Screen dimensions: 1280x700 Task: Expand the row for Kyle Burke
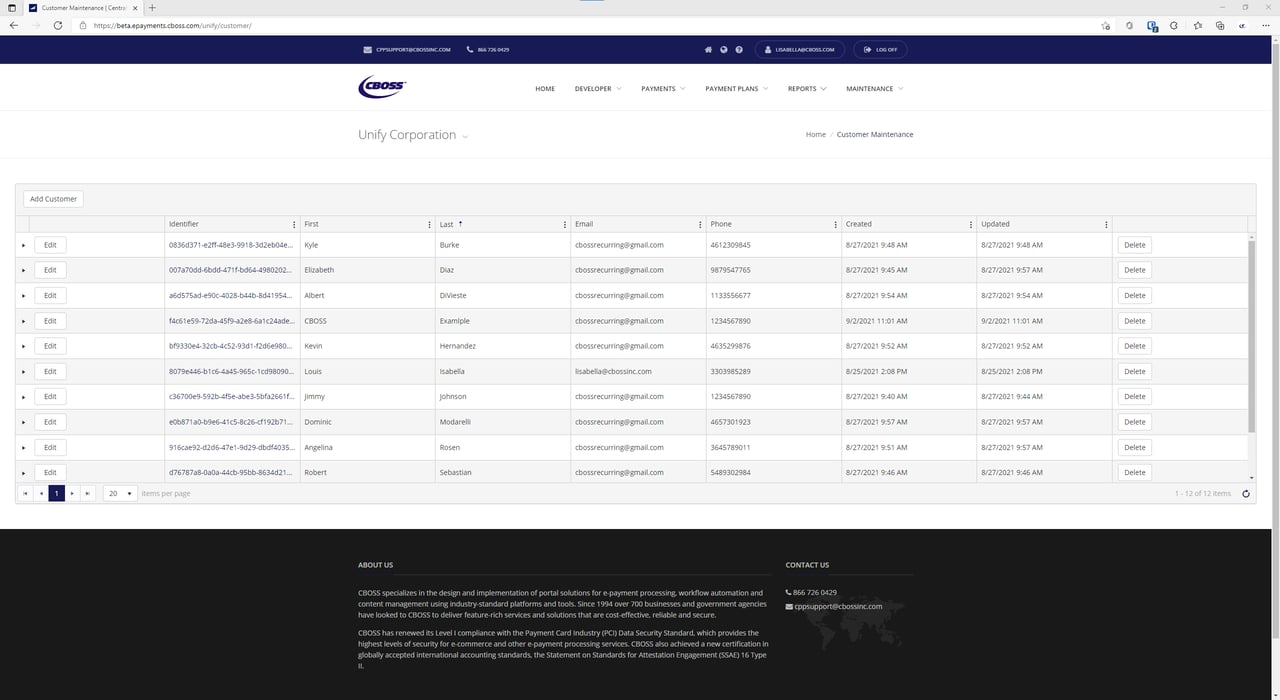pyautogui.click(x=23, y=244)
